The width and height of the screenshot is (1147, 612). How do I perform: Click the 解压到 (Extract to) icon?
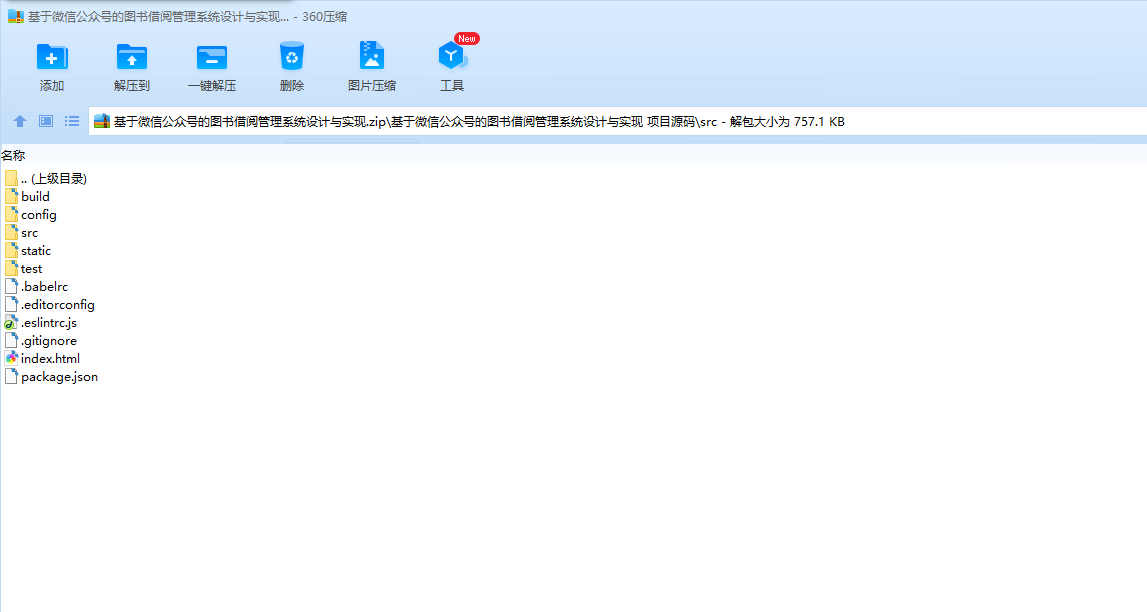(x=132, y=57)
